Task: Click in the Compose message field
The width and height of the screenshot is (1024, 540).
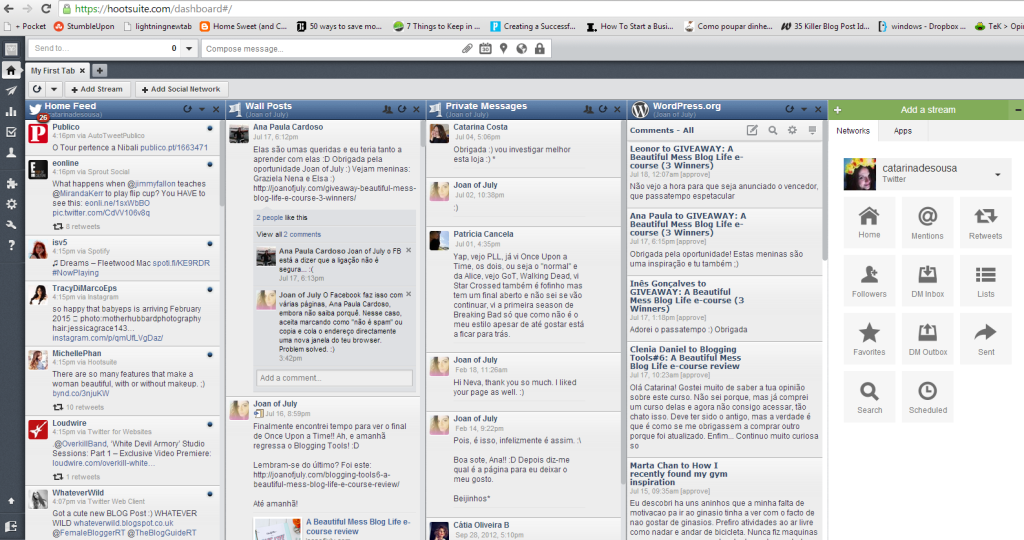Action: (x=330, y=48)
